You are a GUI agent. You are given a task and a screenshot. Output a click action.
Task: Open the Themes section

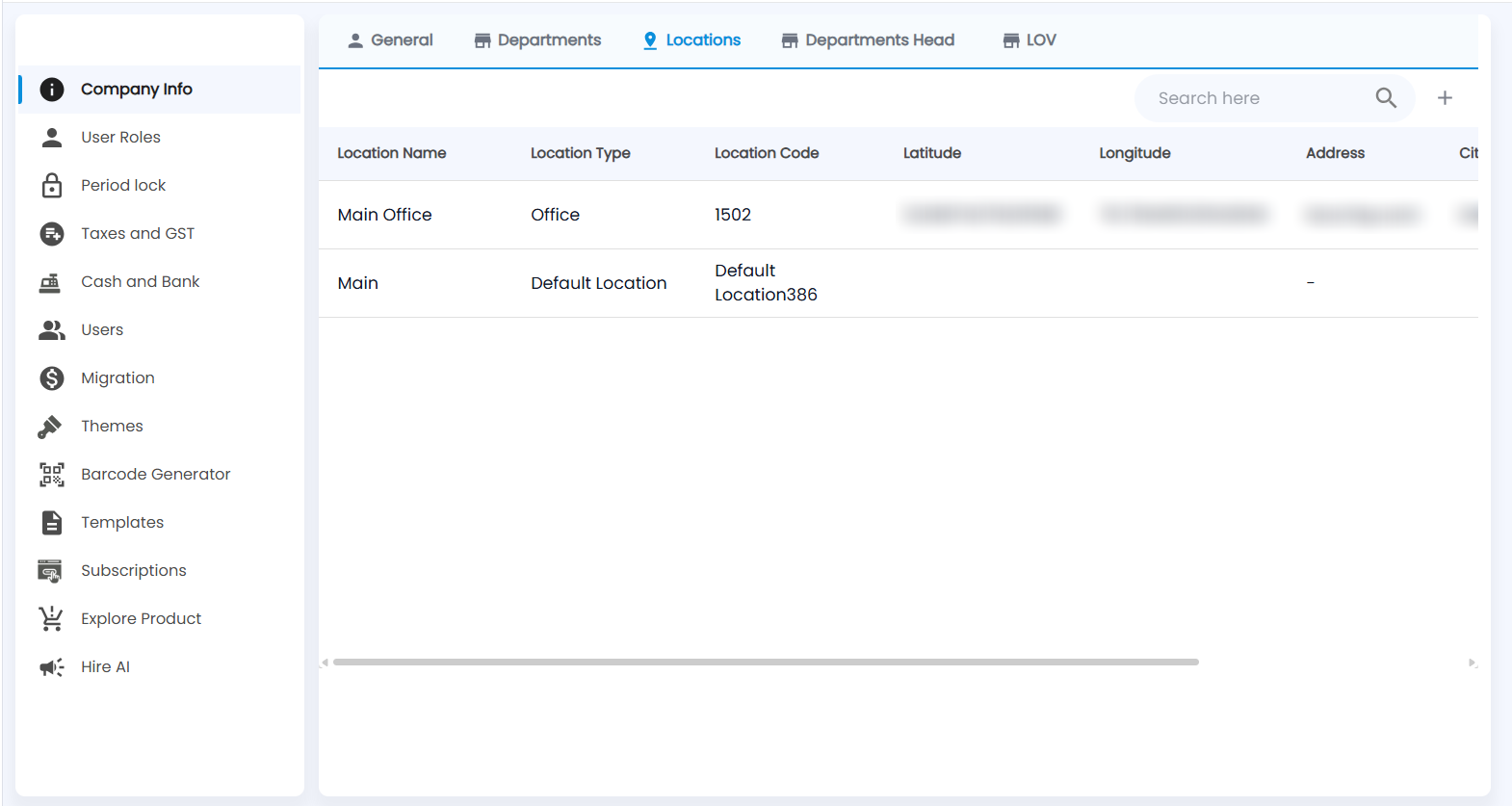point(160,427)
